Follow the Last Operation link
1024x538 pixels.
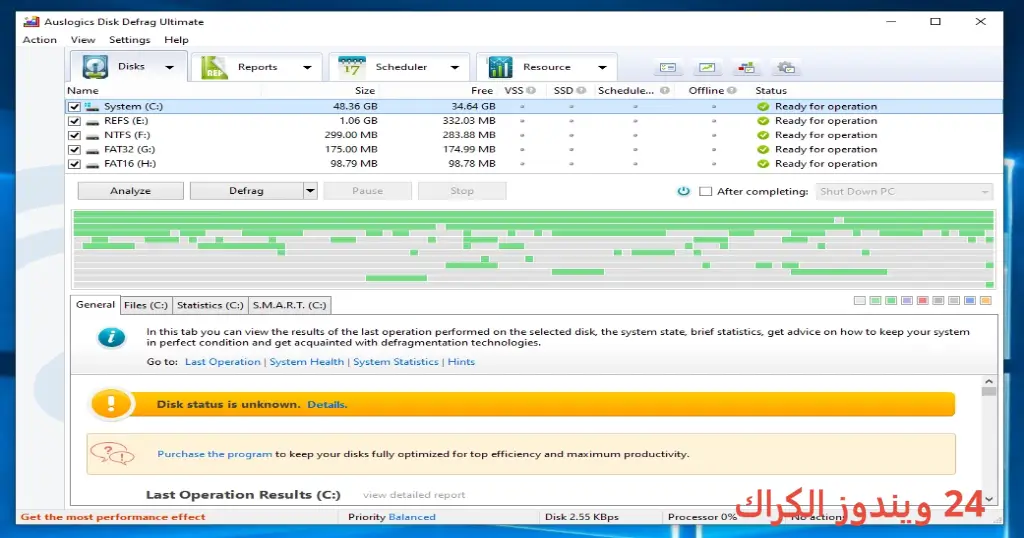click(223, 362)
